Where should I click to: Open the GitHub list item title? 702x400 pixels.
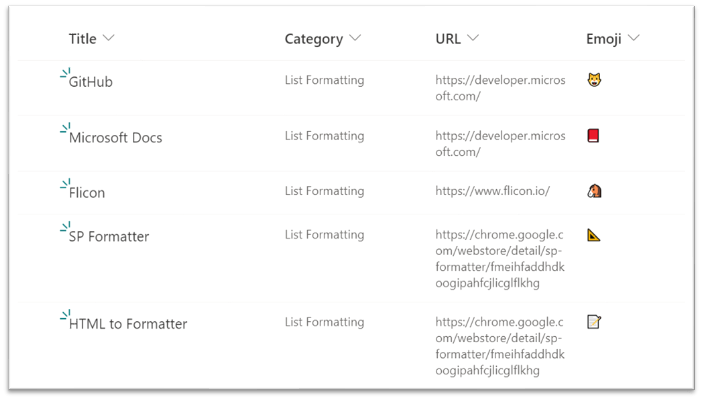pyautogui.click(x=90, y=82)
